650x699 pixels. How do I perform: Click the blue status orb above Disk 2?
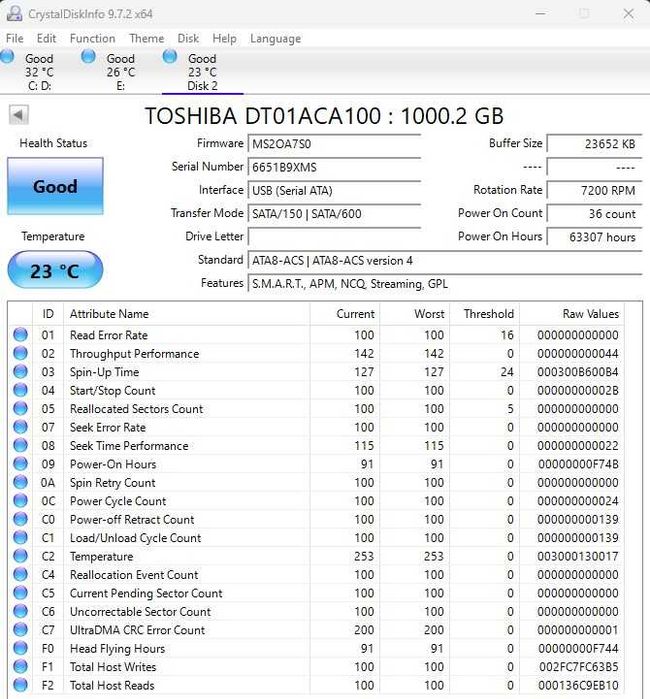click(x=170, y=57)
